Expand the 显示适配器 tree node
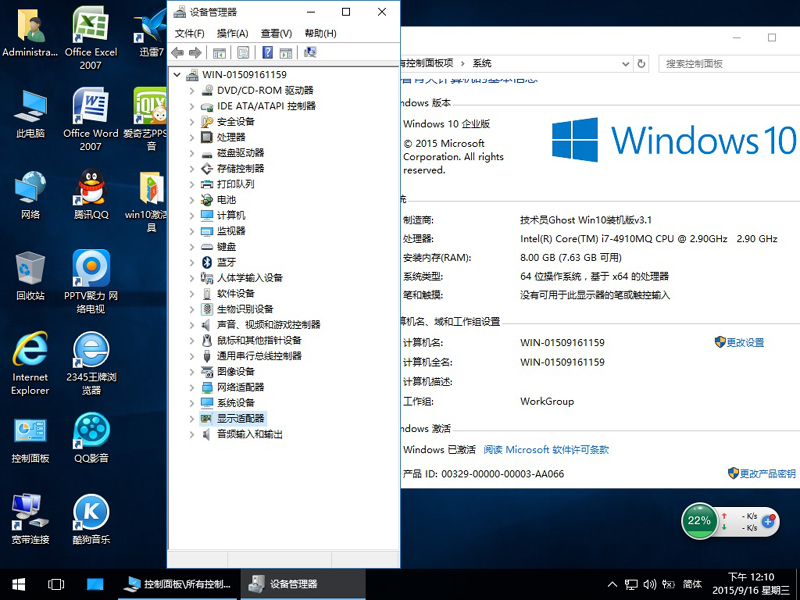The width and height of the screenshot is (800, 600). tap(192, 419)
